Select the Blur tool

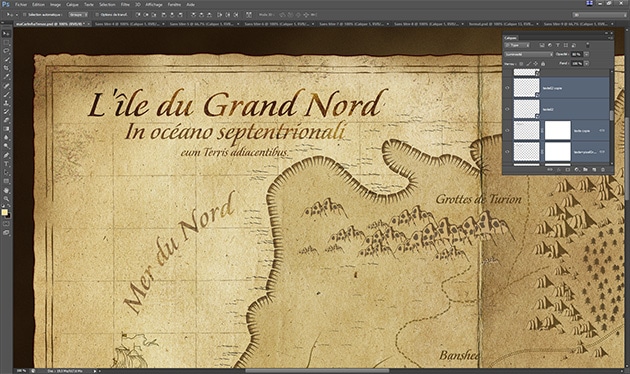coord(6,138)
